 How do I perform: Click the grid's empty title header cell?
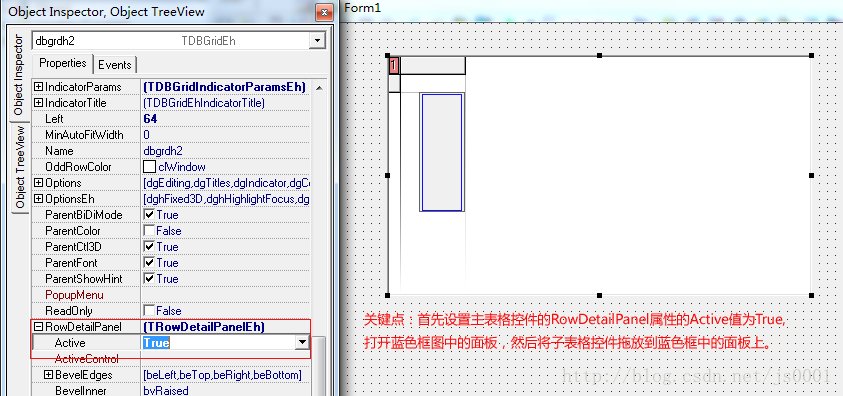point(433,66)
